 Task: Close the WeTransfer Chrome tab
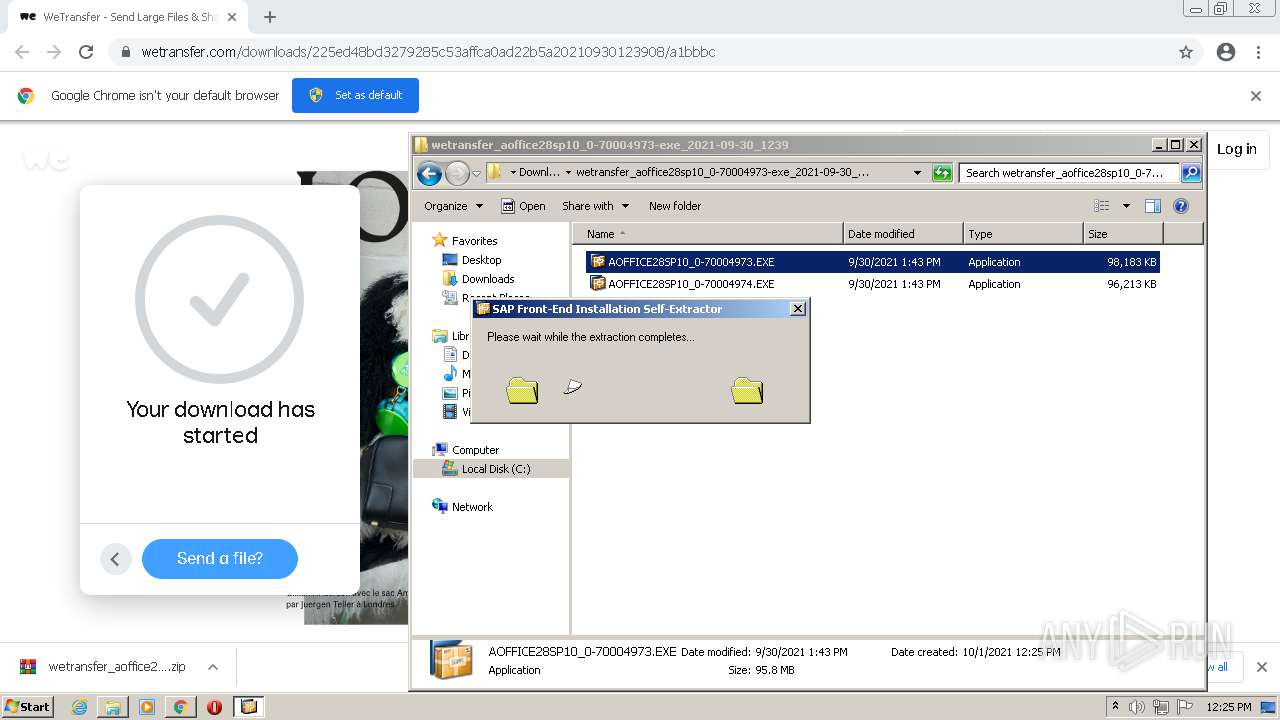[232, 17]
